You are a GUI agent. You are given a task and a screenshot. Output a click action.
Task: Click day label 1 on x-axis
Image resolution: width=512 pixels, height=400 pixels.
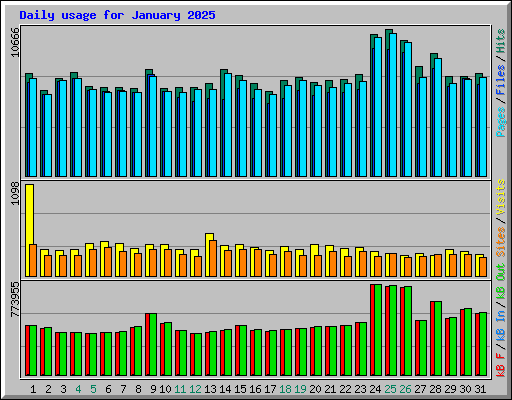[33, 389]
